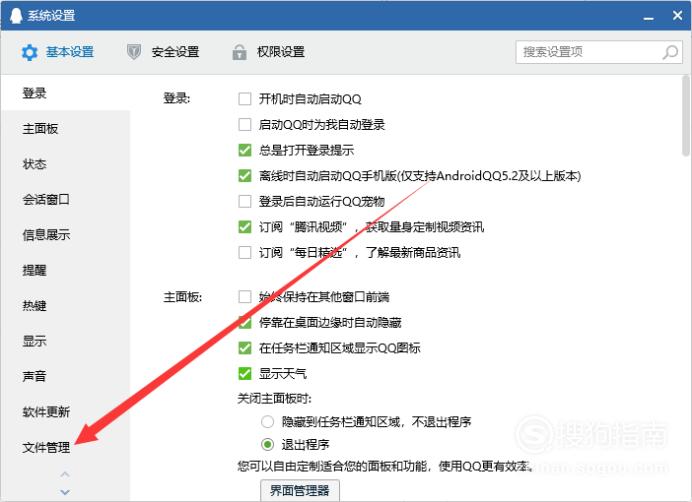Uncheck 在任务栏通知区域显示QQ图标
Image resolution: width=692 pixels, height=502 pixels.
point(244,348)
